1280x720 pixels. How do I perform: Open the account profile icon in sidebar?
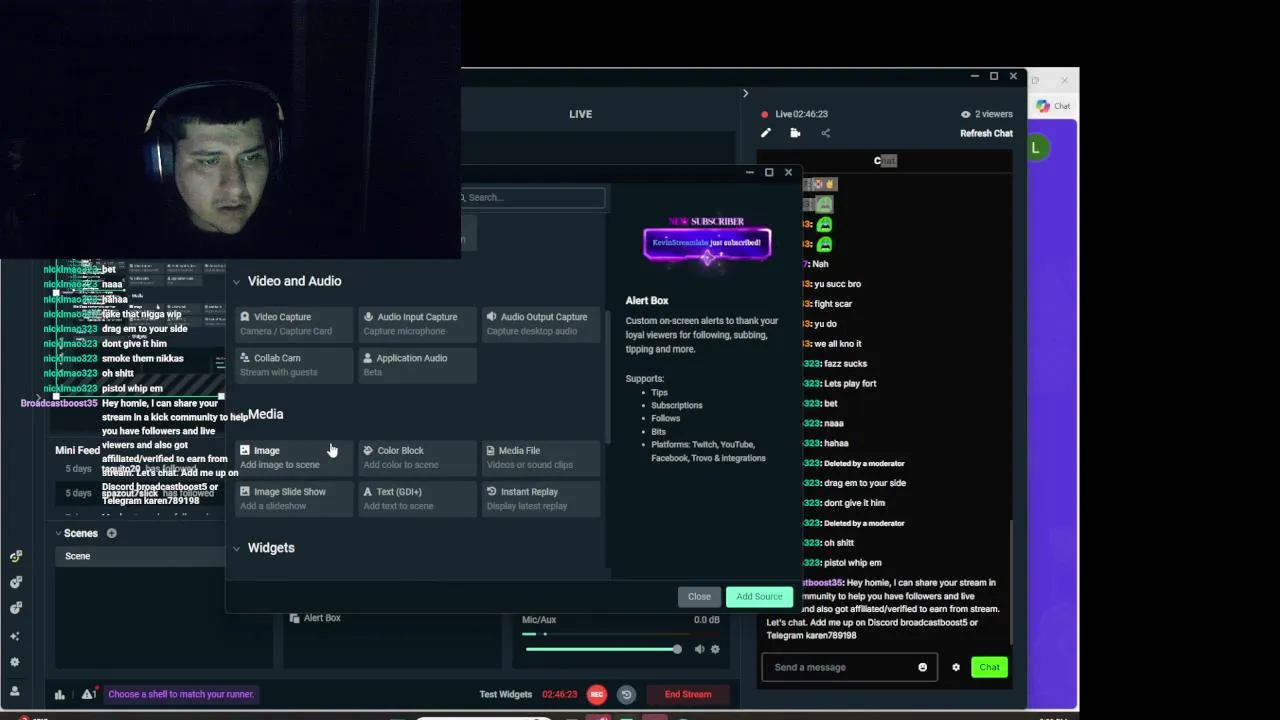(14, 691)
